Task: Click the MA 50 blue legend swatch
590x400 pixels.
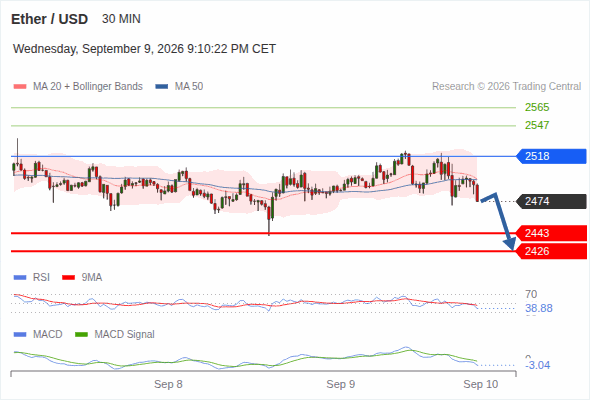Action: click(x=162, y=87)
